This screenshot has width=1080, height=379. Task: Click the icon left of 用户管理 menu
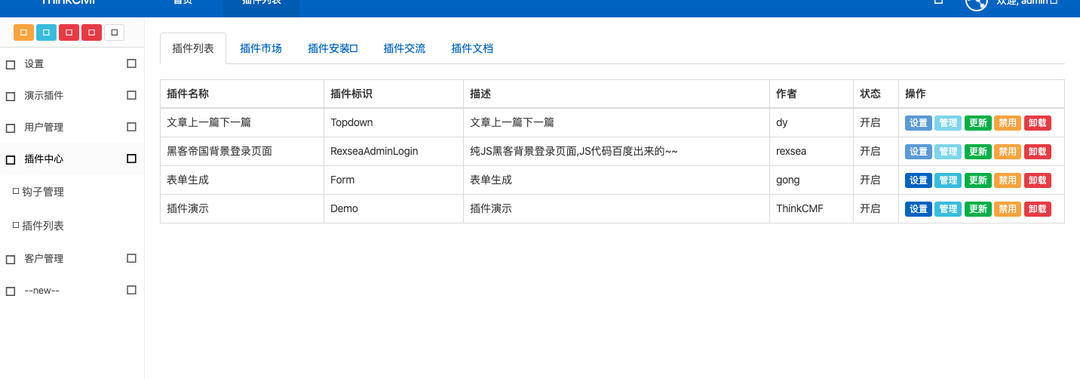(x=10, y=128)
